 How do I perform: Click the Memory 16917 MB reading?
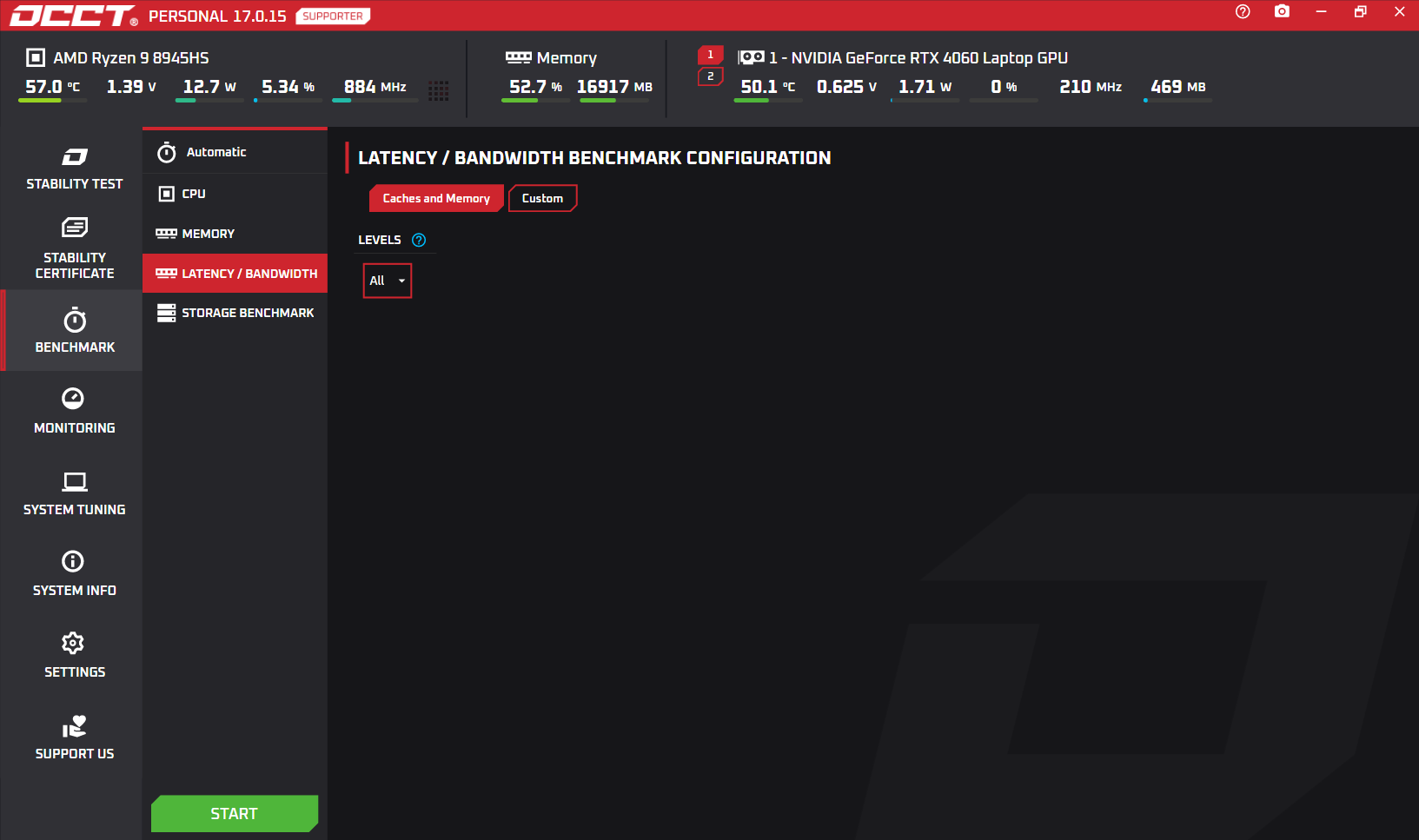(614, 87)
